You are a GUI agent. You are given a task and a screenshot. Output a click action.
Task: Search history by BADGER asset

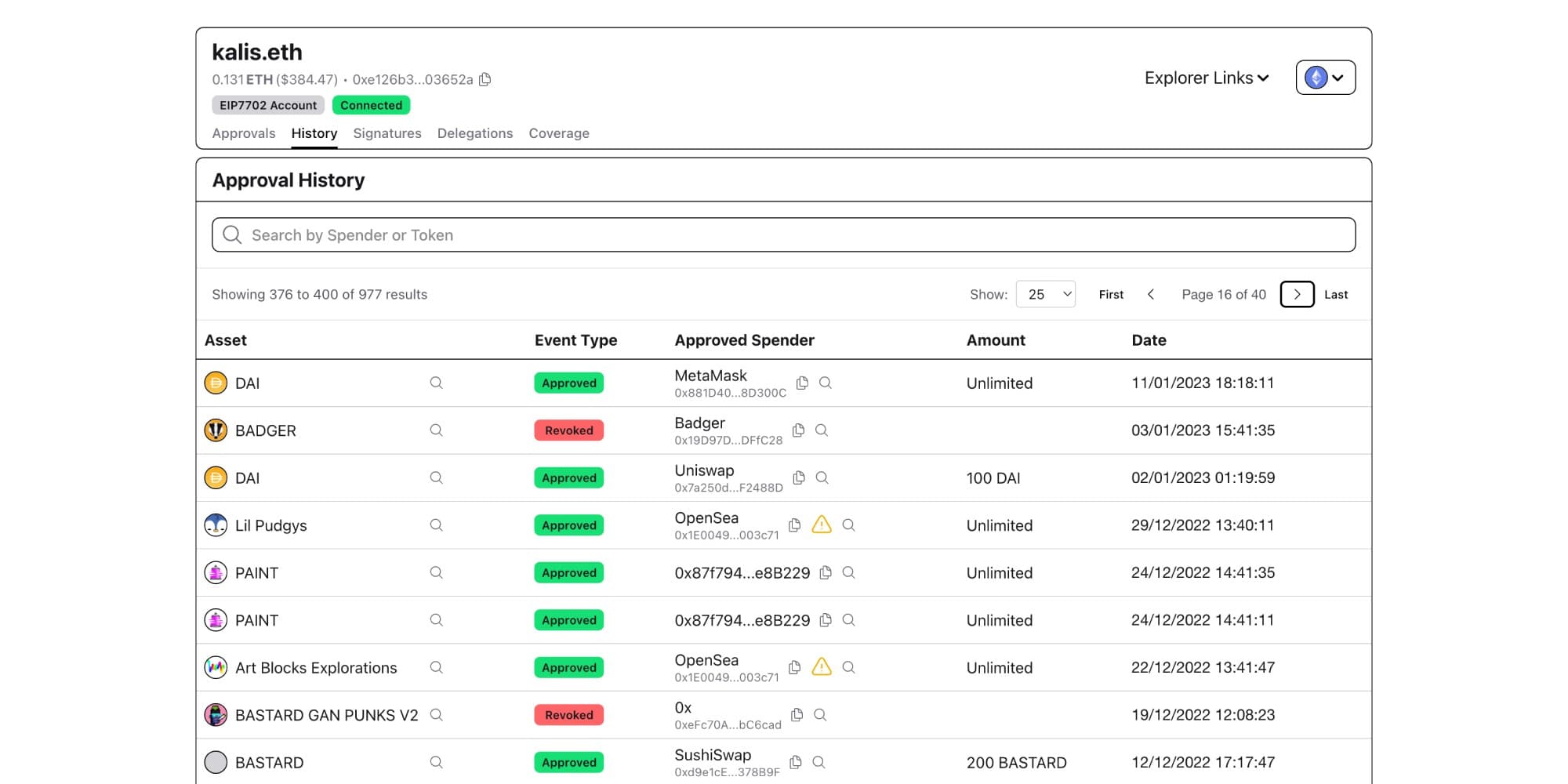436,430
